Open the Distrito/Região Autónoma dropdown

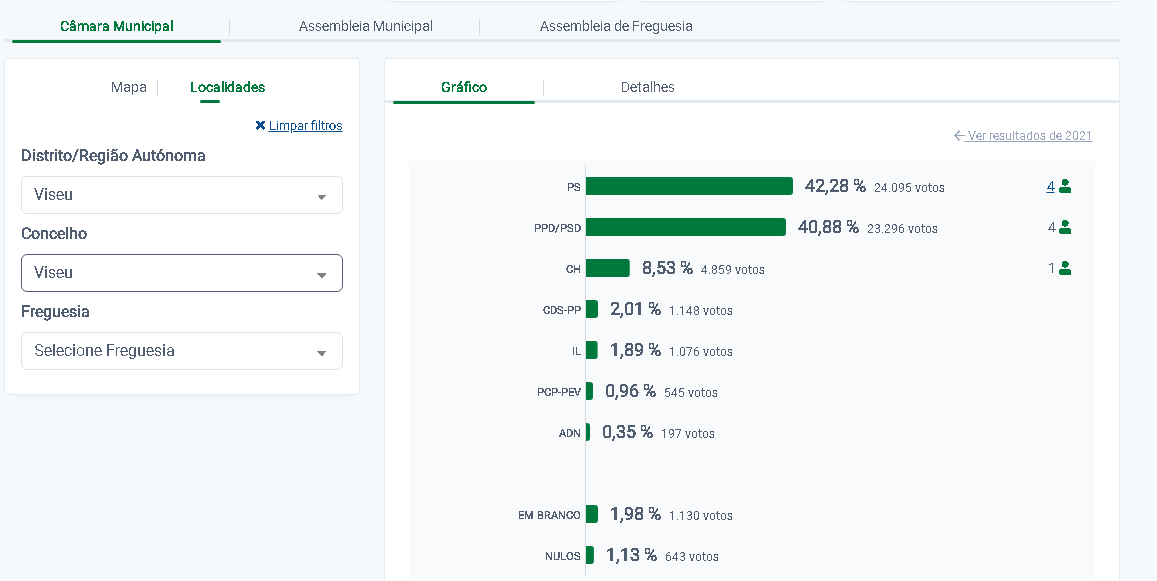point(182,195)
